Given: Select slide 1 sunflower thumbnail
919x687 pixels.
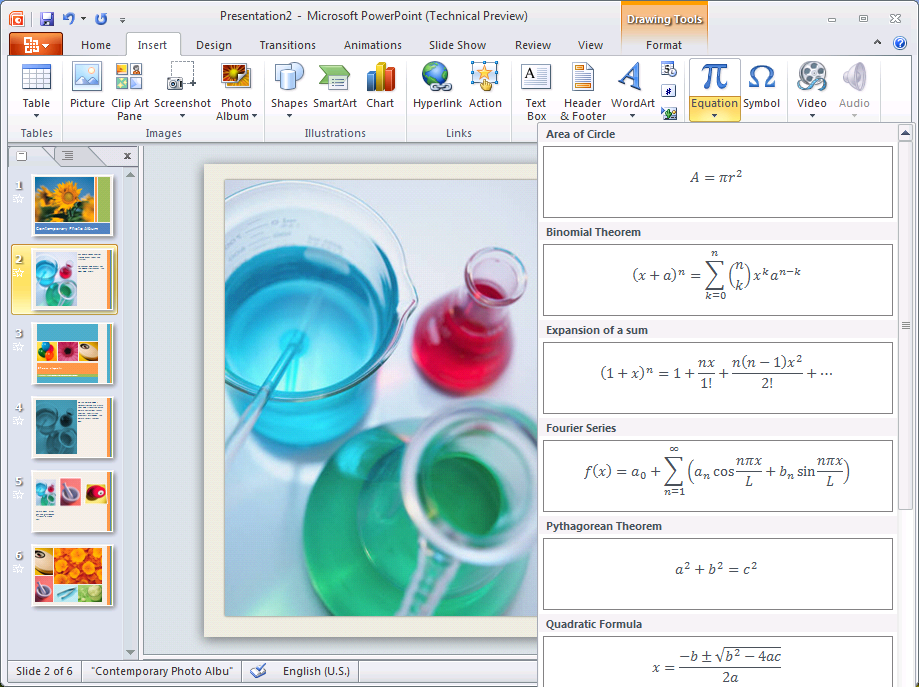Looking at the screenshot, I should [72, 205].
